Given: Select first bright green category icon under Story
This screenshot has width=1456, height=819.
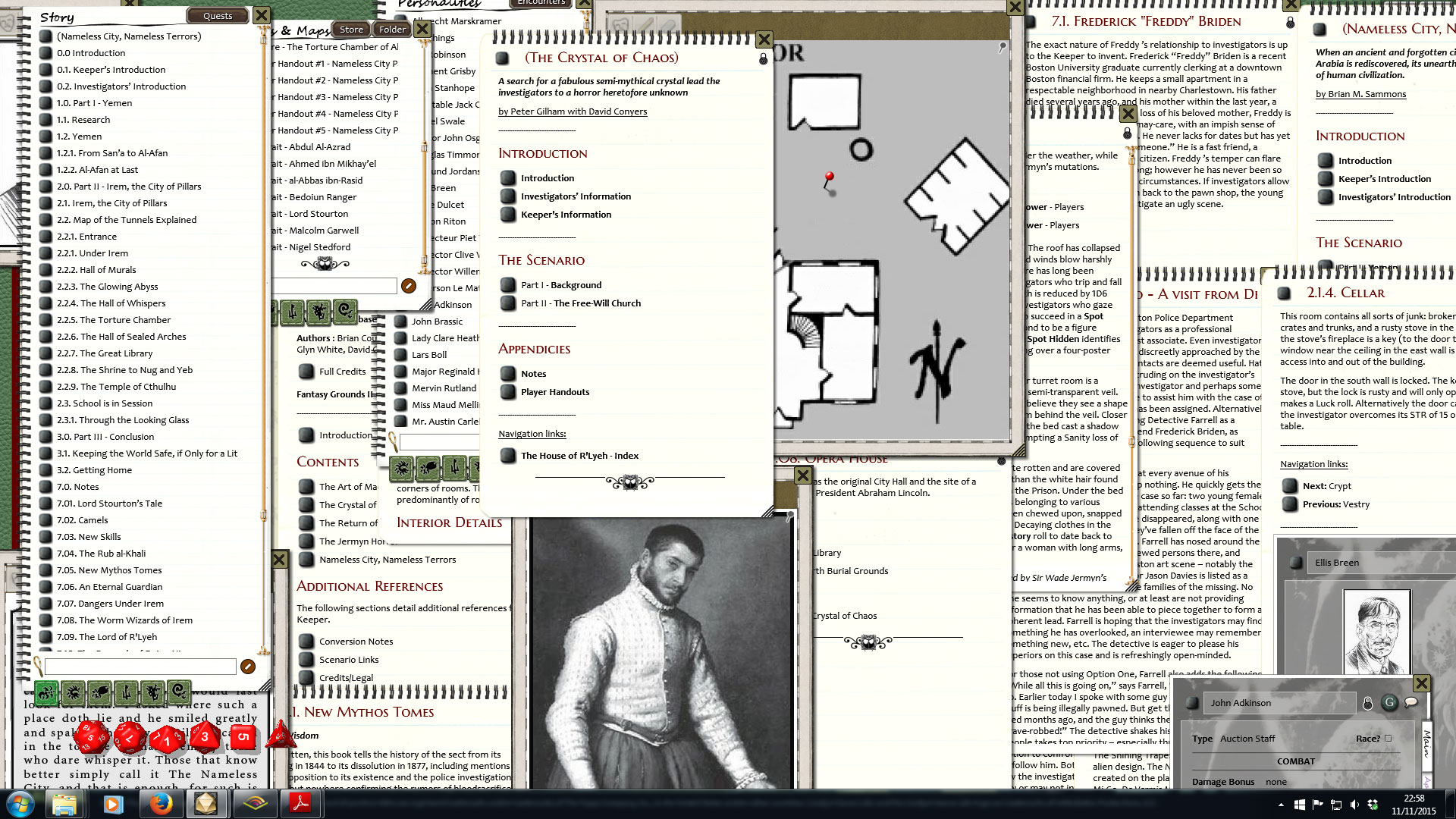Looking at the screenshot, I should point(46,692).
